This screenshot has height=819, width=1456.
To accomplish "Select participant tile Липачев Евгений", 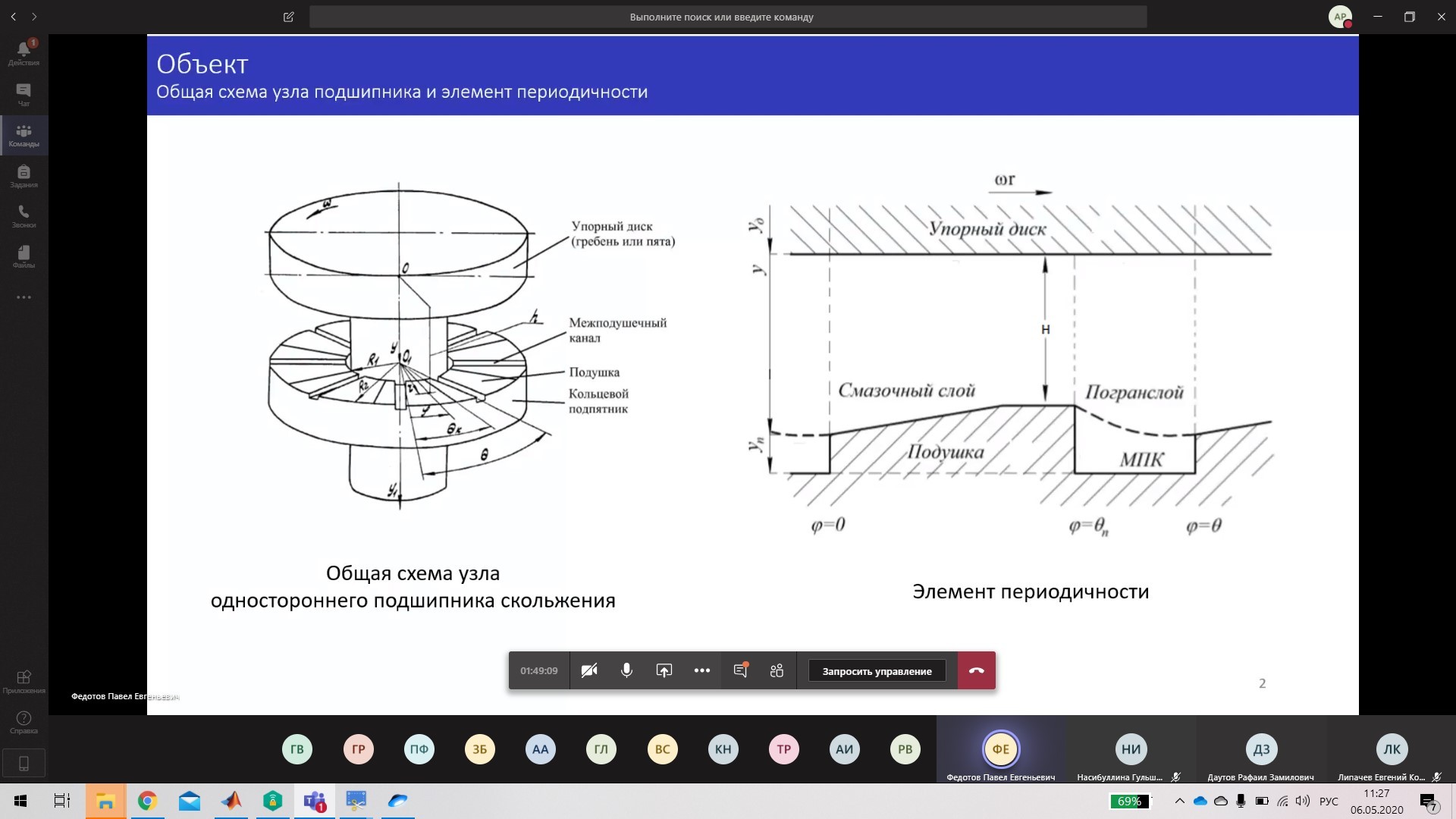I will coord(1392,749).
